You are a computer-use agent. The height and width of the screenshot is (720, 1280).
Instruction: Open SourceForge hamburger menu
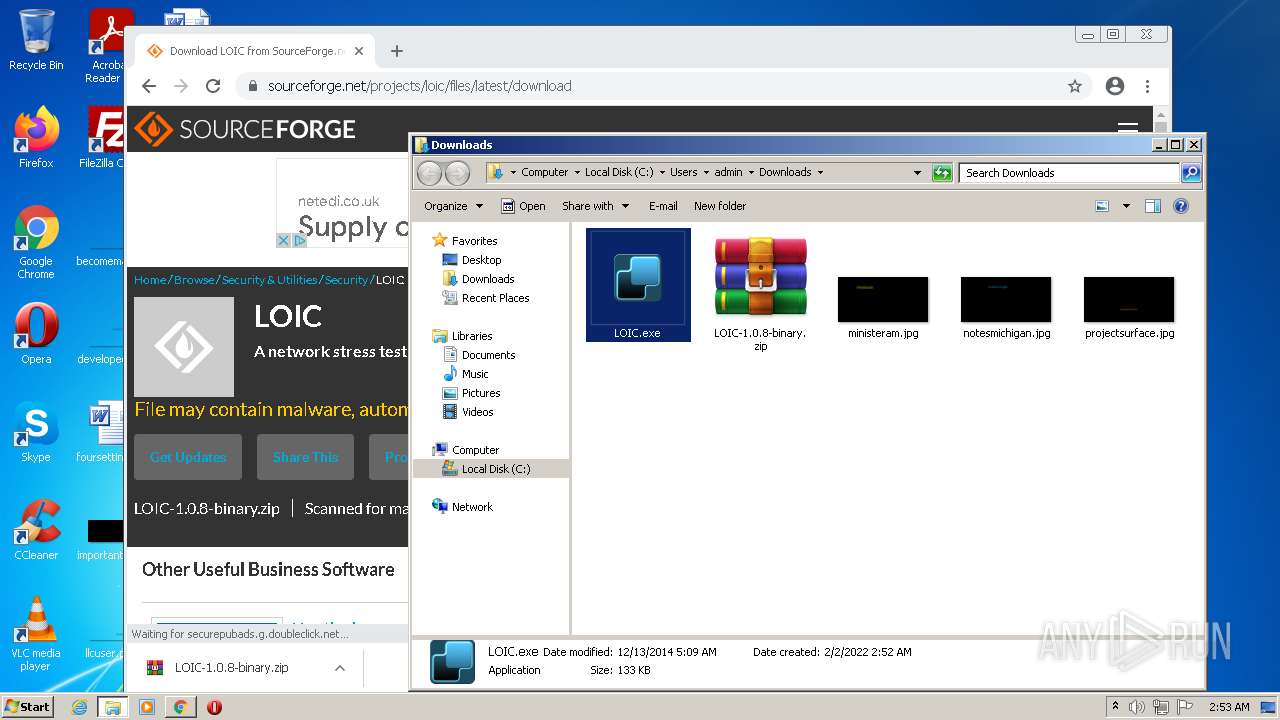[x=1128, y=129]
